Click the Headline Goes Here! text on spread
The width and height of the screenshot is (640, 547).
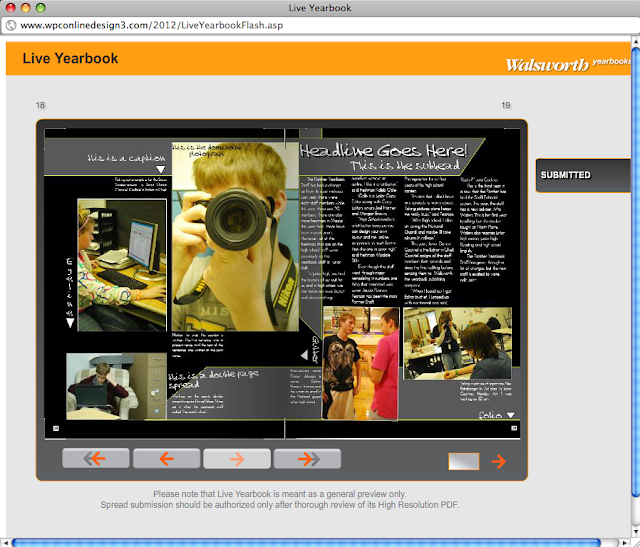(x=383, y=151)
